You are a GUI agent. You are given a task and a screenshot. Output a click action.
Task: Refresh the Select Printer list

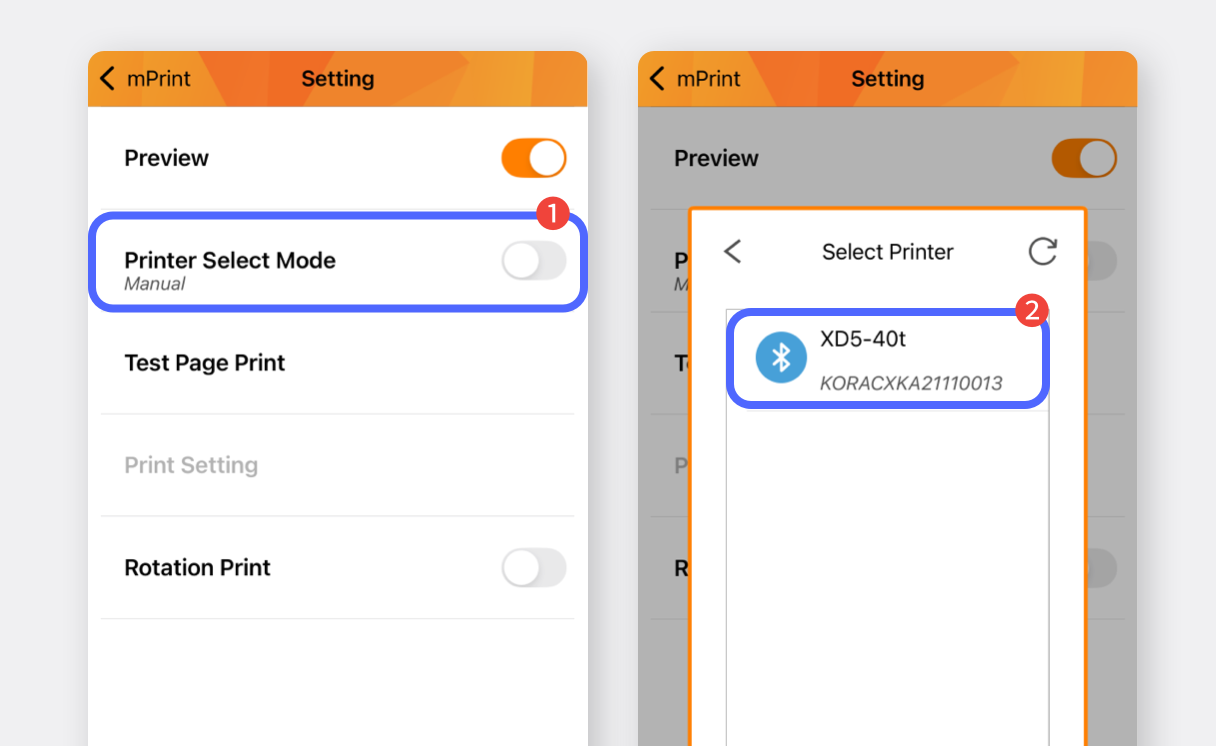click(x=1042, y=252)
